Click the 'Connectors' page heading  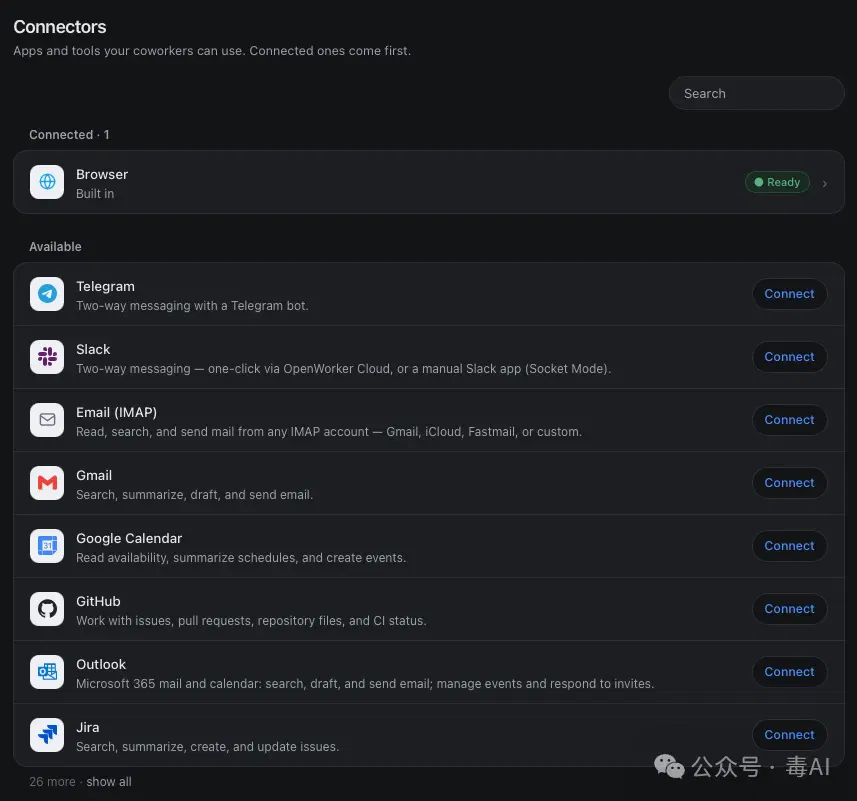[x=60, y=27]
